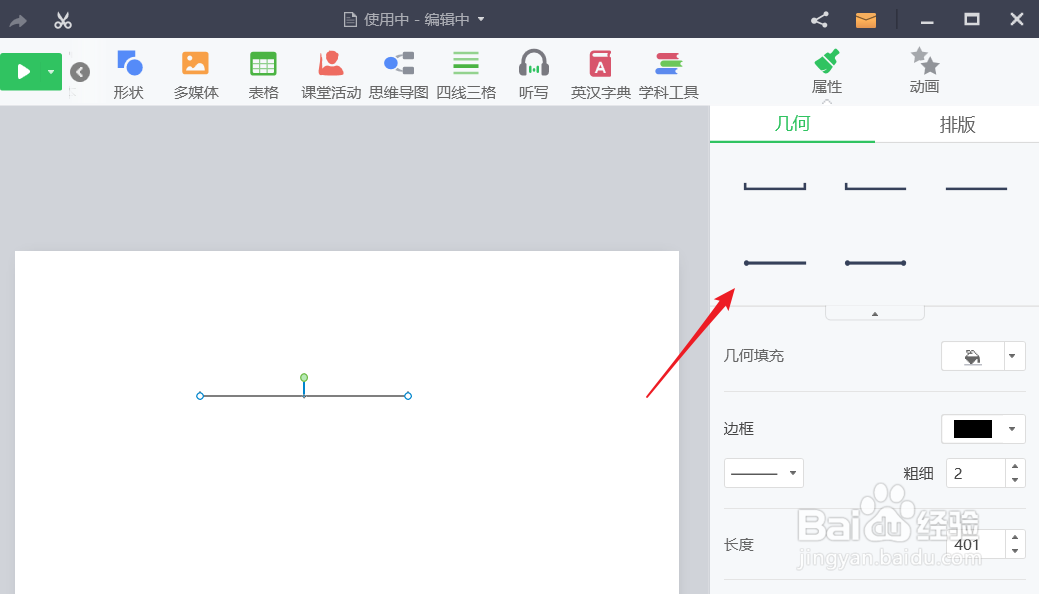Viewport: 1039px width, 594px height.
Task: Maximize the application window
Action: pos(972,20)
